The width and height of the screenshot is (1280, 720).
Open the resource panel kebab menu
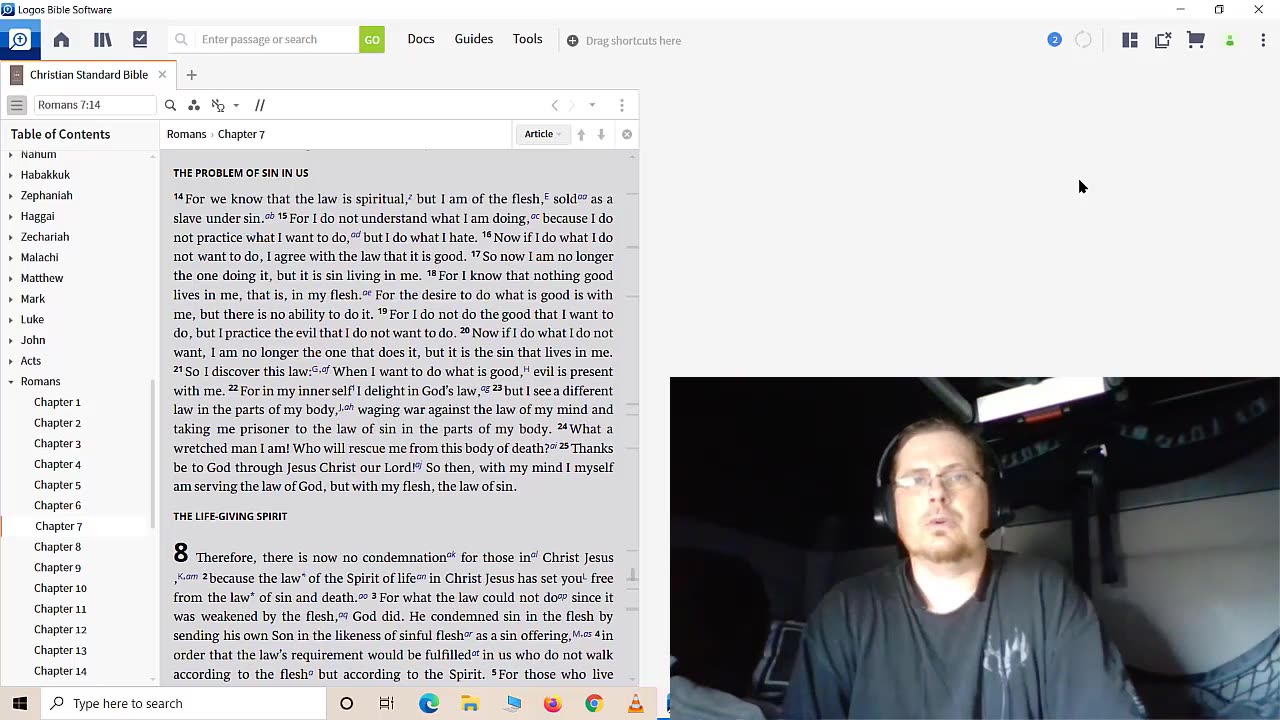tap(622, 105)
